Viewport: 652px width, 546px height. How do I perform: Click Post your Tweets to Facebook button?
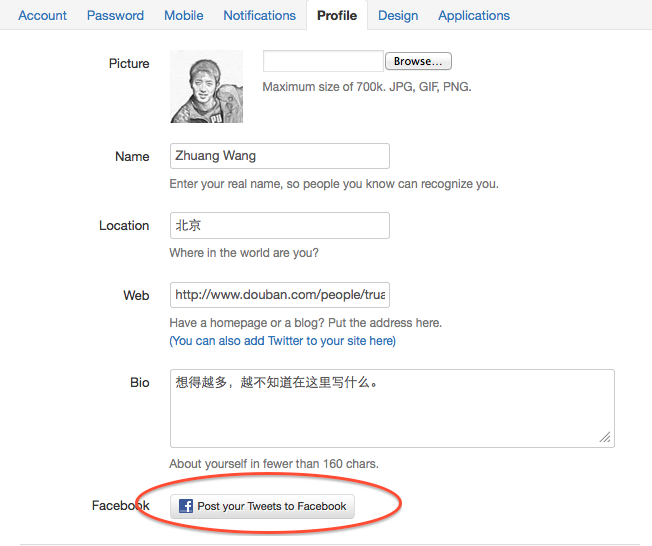[263, 506]
